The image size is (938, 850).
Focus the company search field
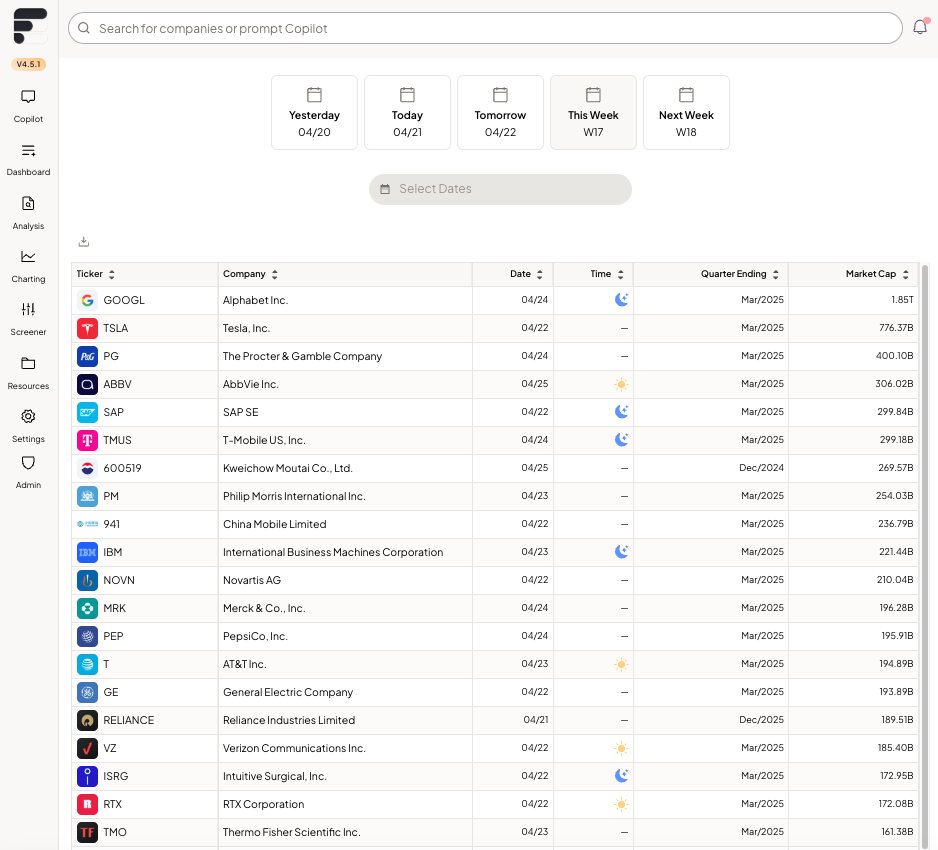485,28
